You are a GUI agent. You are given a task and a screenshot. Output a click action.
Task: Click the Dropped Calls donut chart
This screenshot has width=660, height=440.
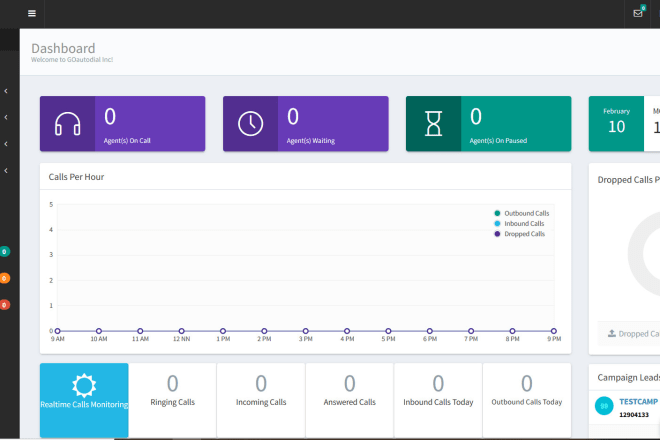[644, 254]
